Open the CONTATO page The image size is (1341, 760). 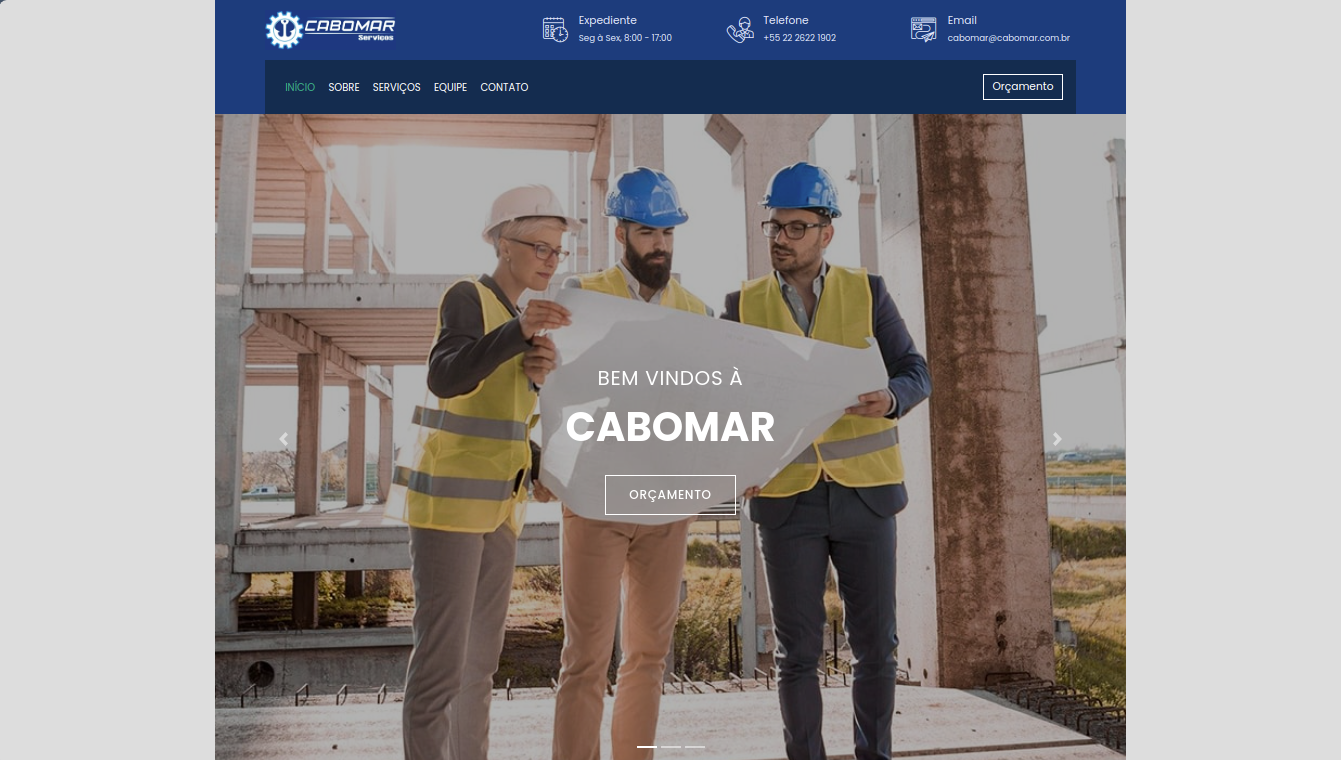point(504,87)
